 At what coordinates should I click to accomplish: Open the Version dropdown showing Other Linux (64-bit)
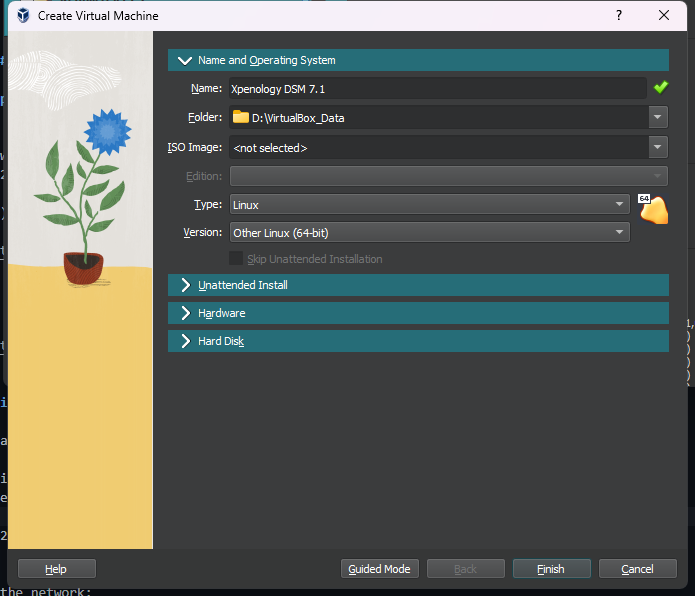[x=429, y=232]
